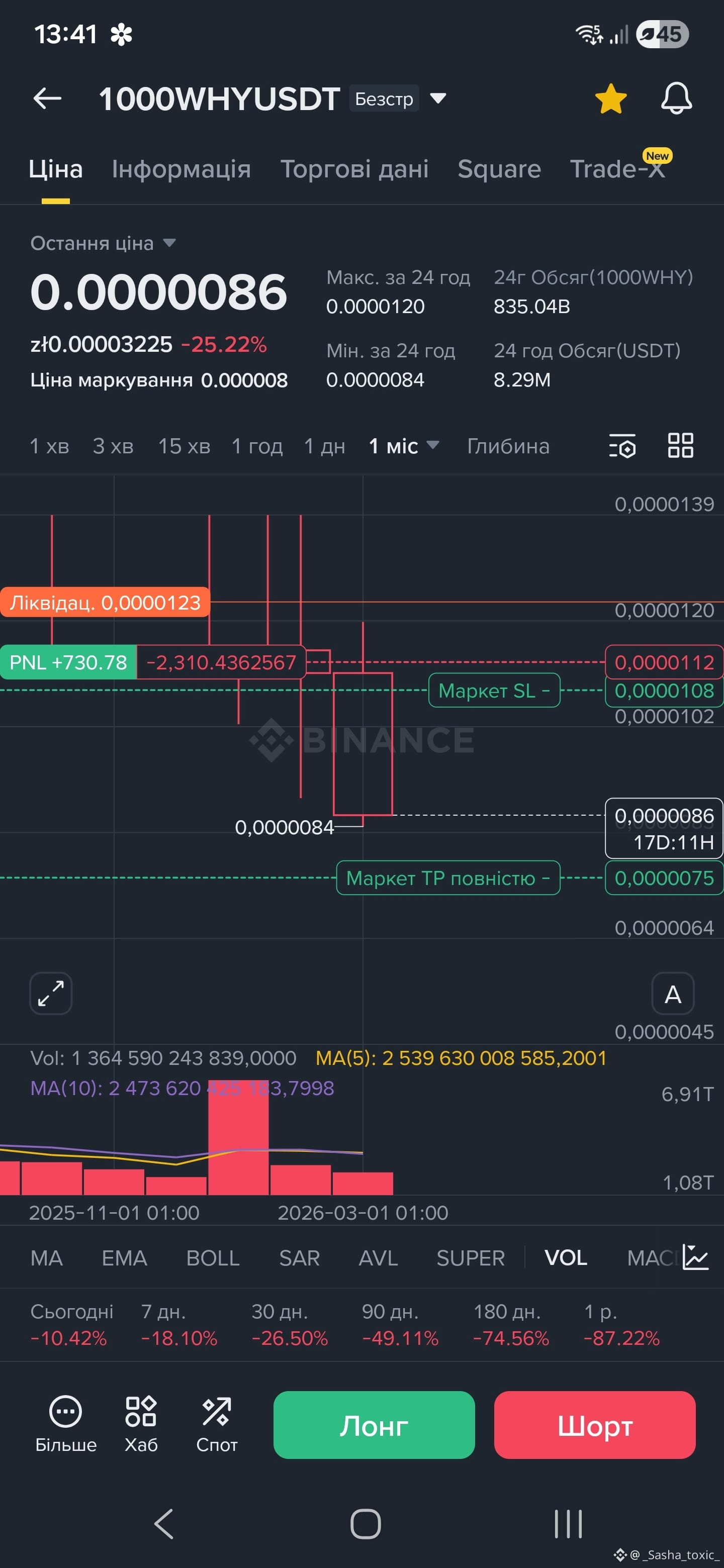Go back using the header arrow
The height and width of the screenshot is (1568, 724).
click(47, 98)
